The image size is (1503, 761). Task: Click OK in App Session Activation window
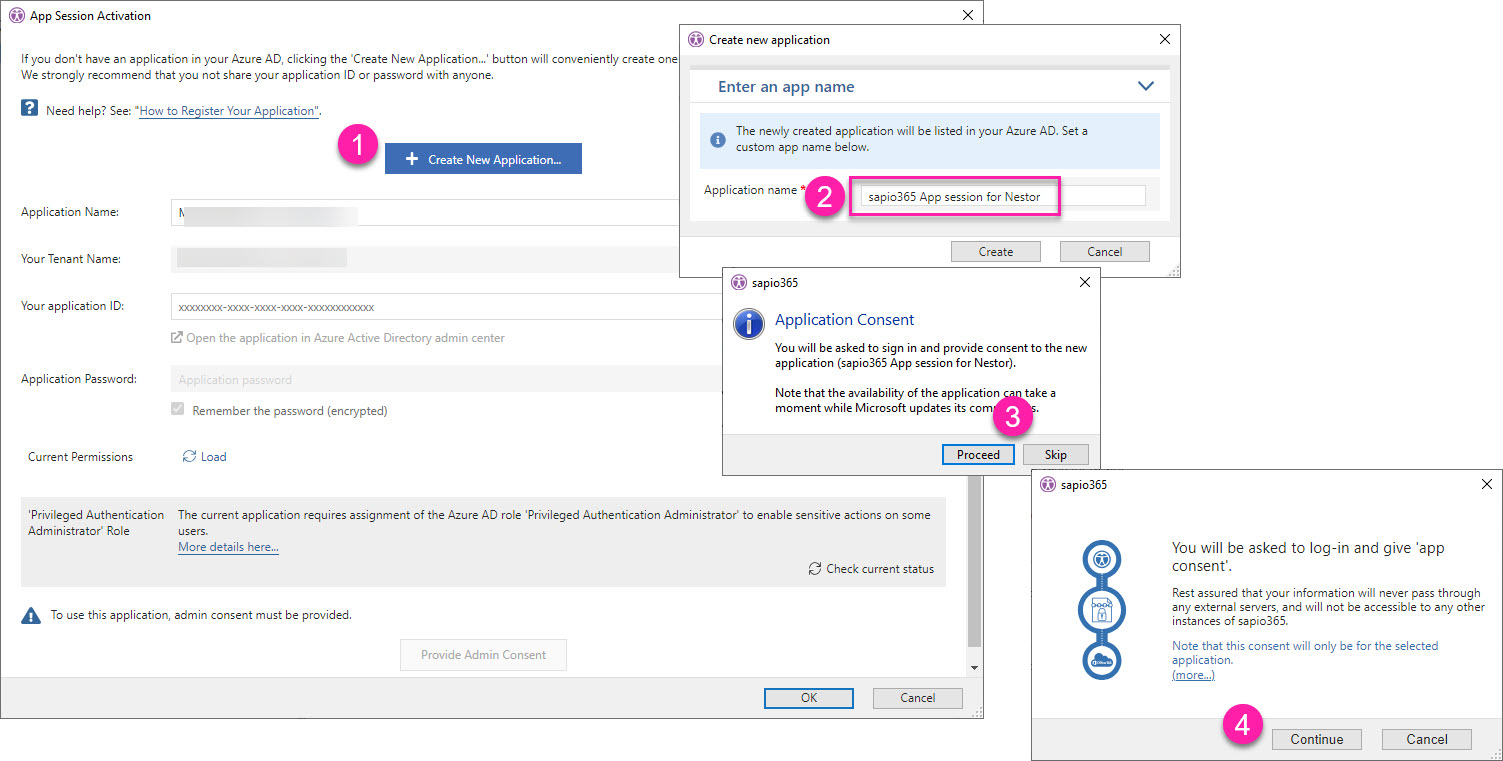pos(809,698)
